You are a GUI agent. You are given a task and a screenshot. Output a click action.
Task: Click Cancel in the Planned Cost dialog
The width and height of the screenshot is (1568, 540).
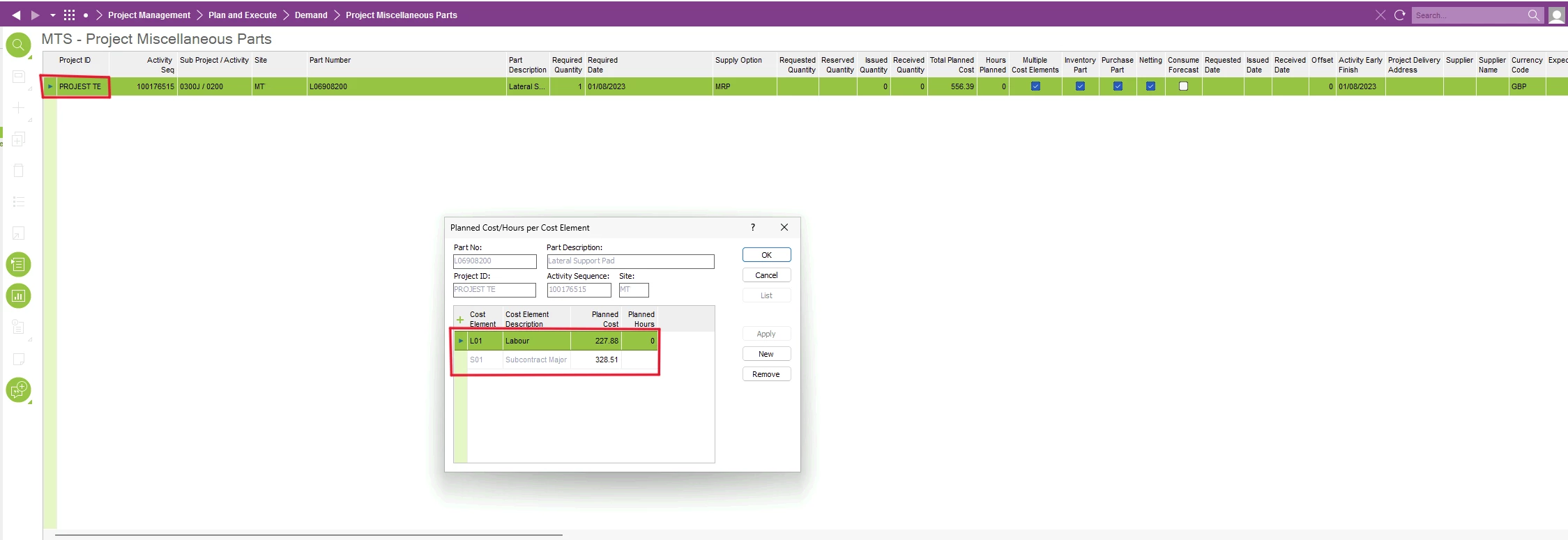pos(766,275)
